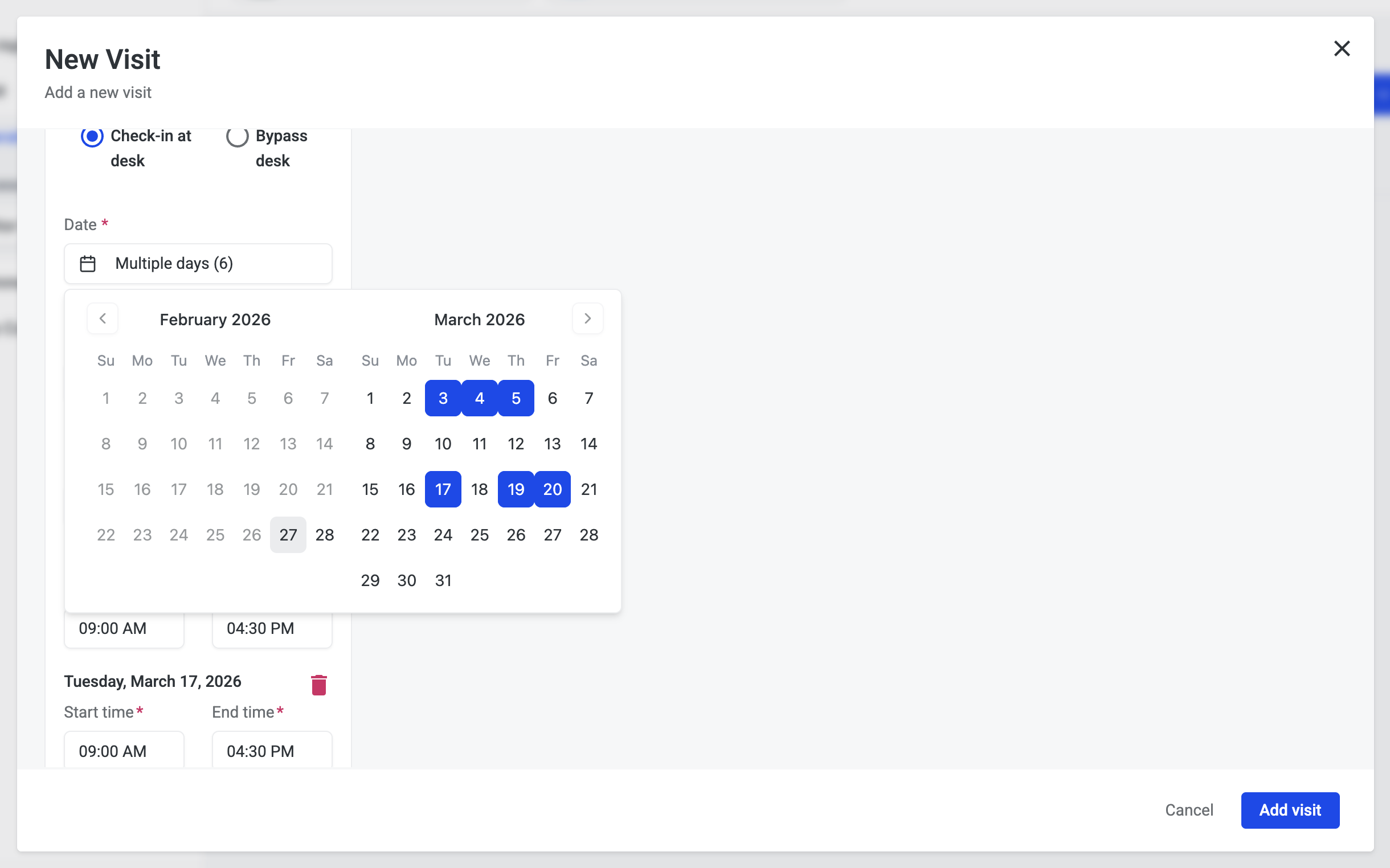Open the Multiple days (6) date picker
The image size is (1390, 868).
198,264
